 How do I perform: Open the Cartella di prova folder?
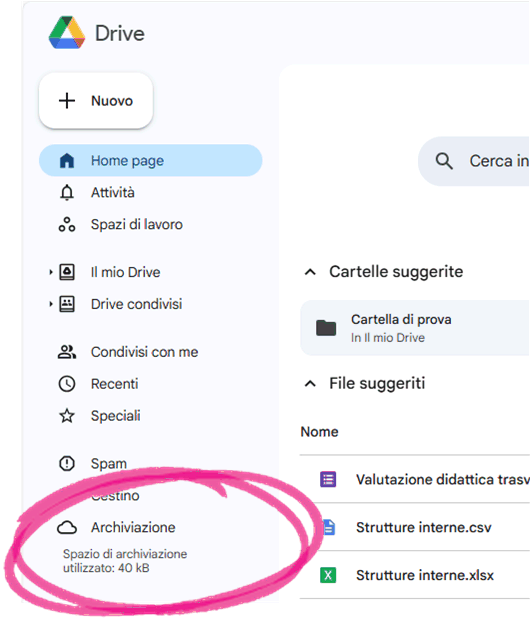[415, 328]
